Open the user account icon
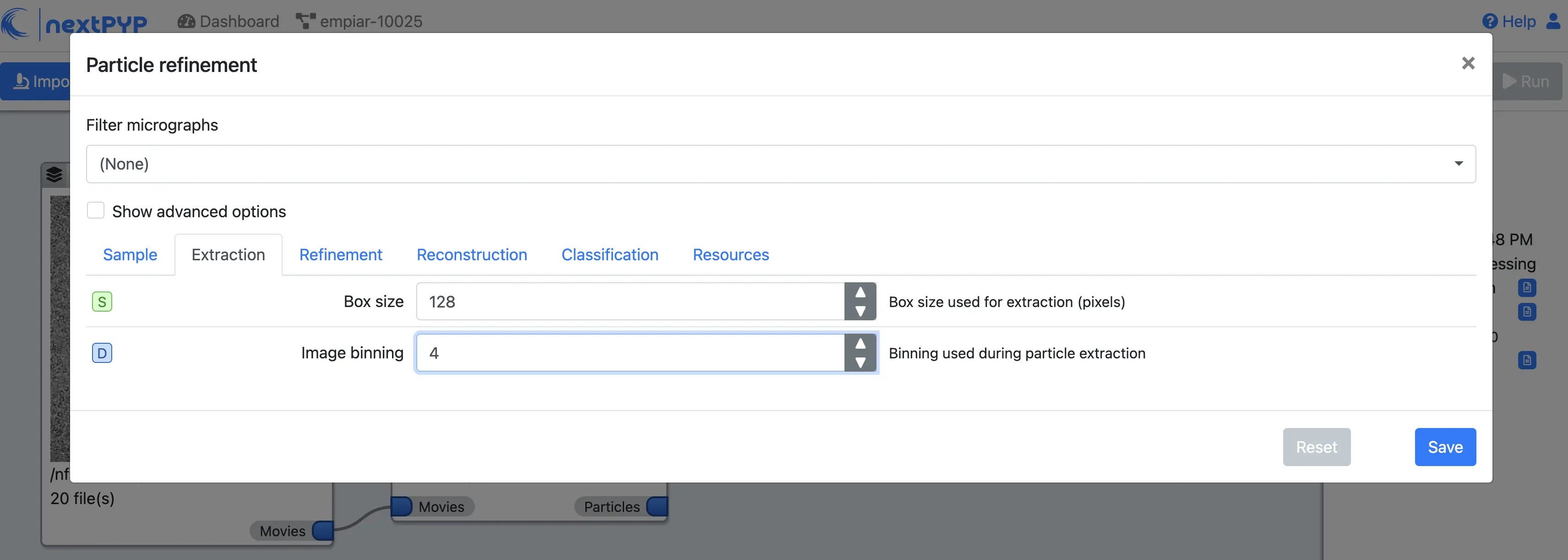Image resolution: width=1568 pixels, height=560 pixels. pos(1553,22)
